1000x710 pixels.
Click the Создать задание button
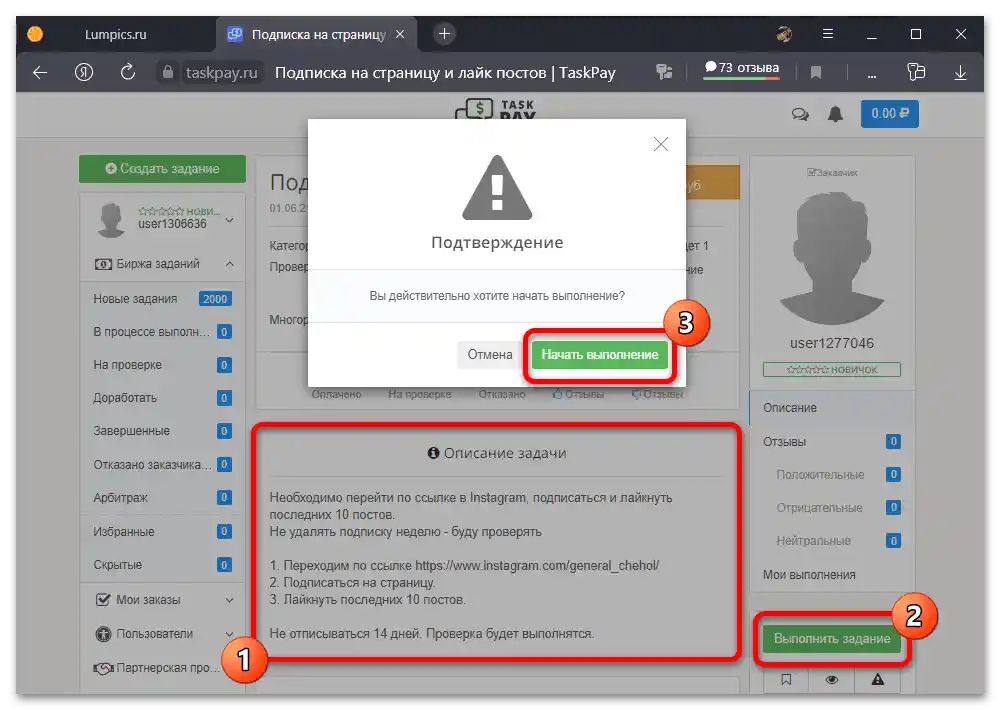(162, 168)
